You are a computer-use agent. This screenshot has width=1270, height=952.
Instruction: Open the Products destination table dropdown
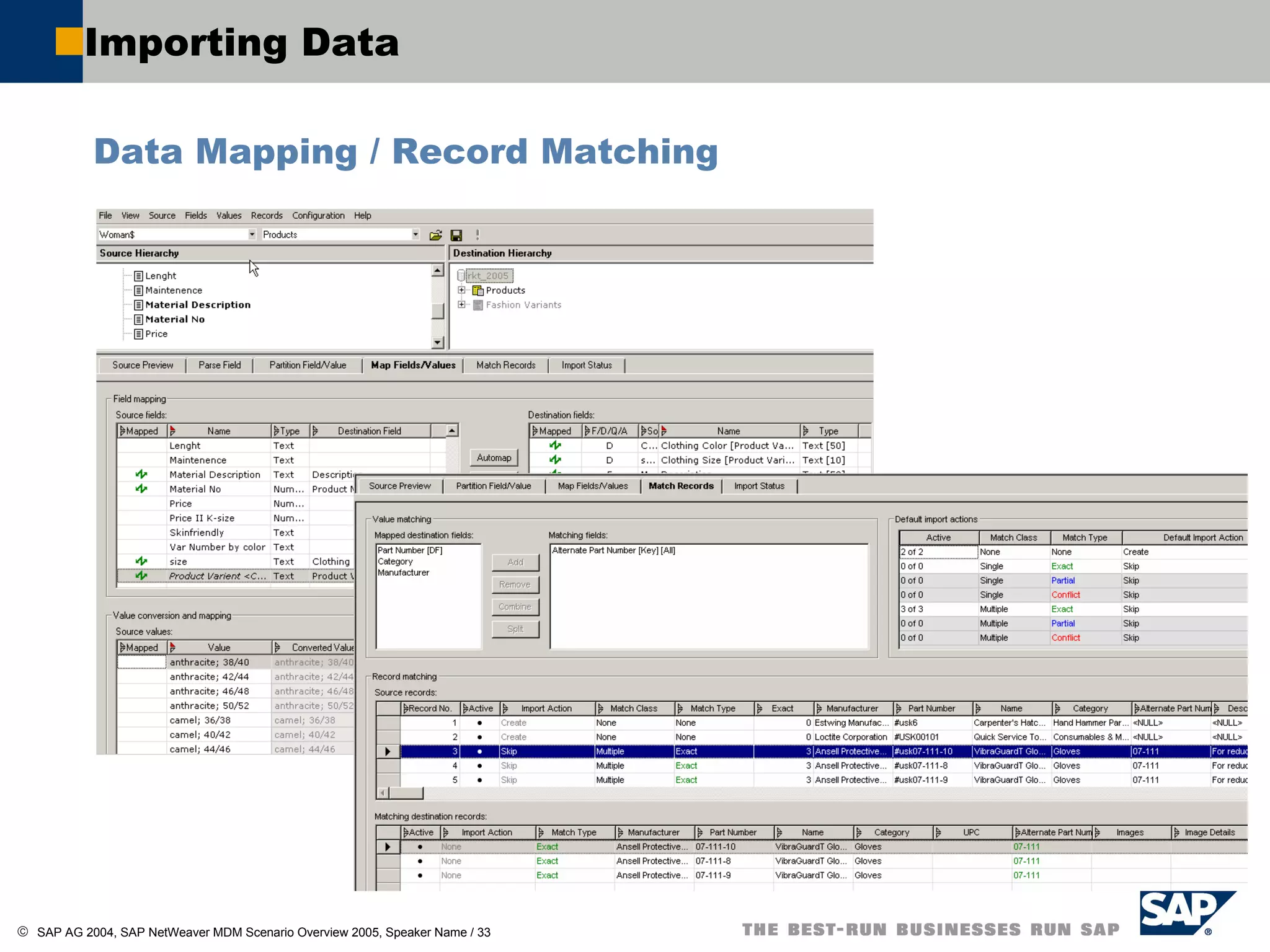[x=415, y=234]
